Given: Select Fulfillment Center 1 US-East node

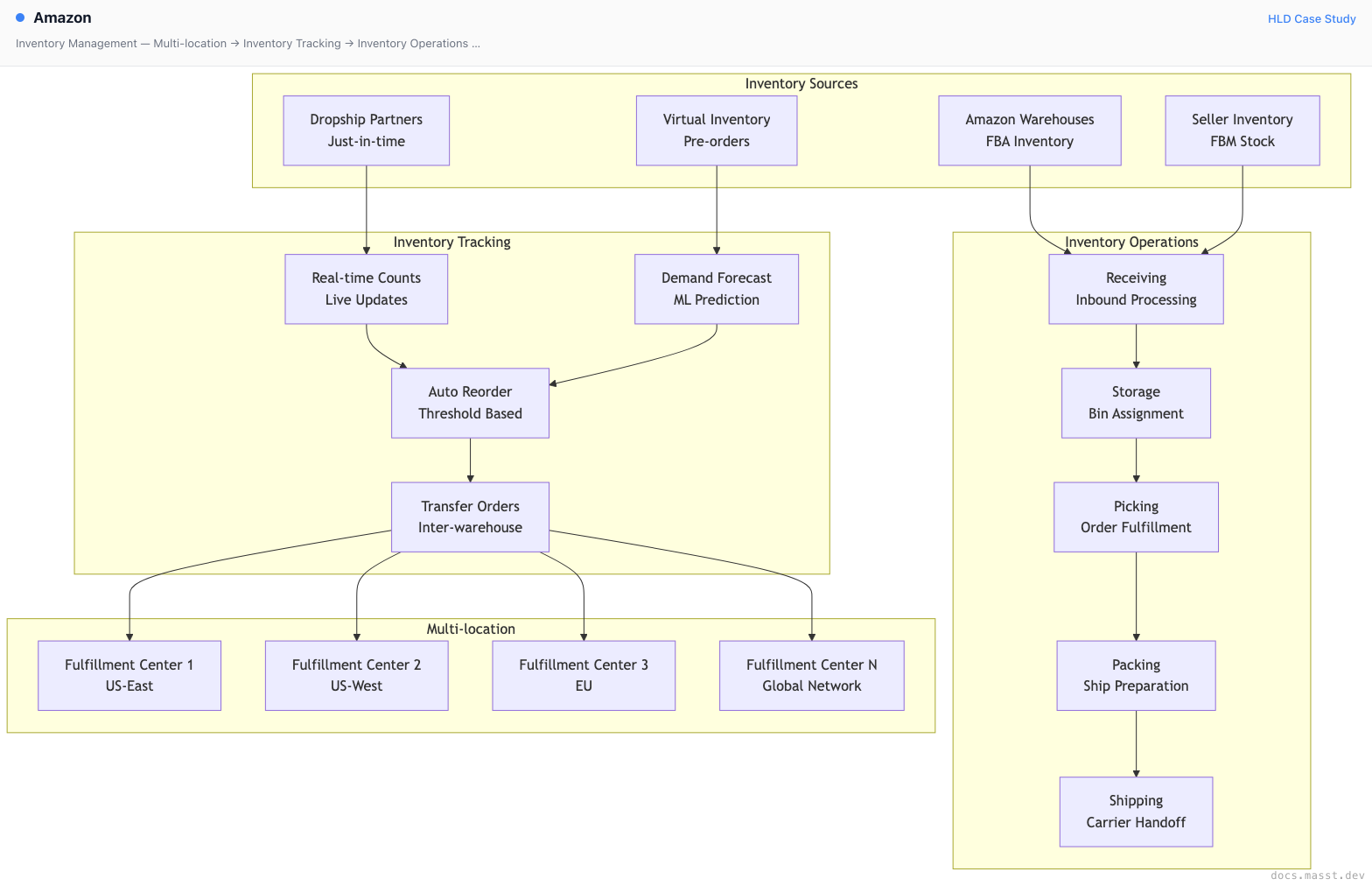Looking at the screenshot, I should coord(129,675).
